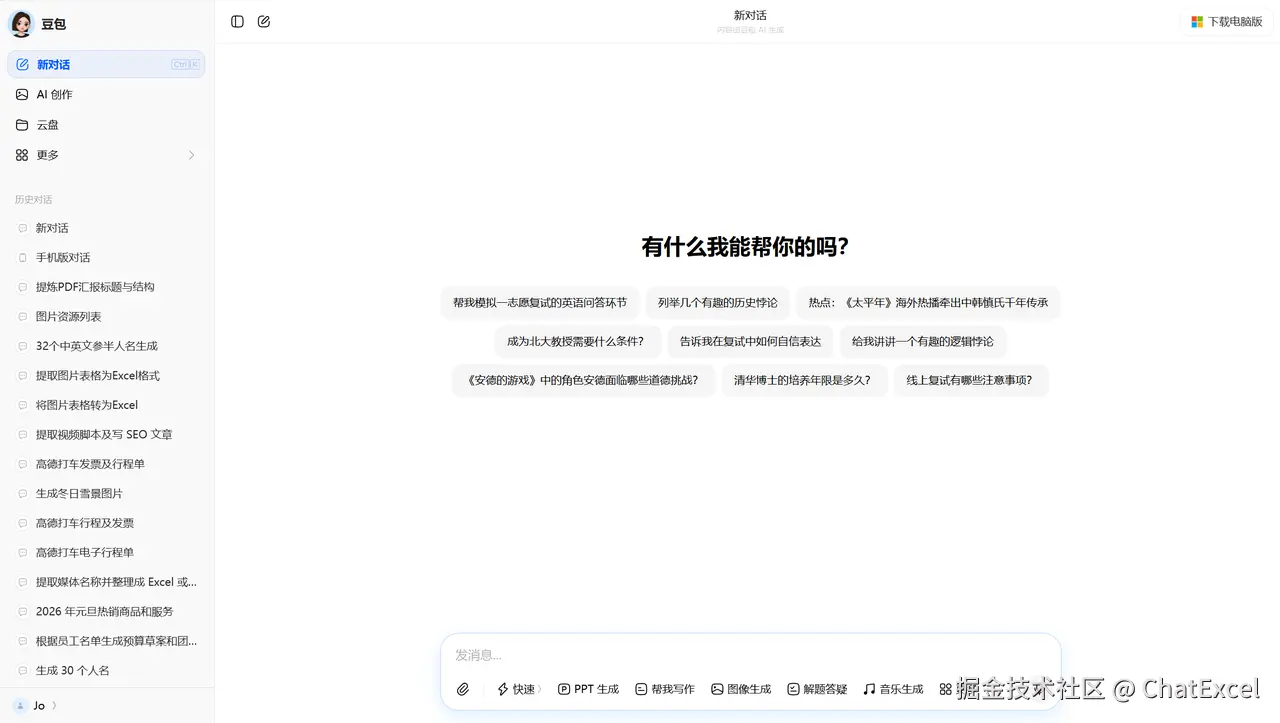Click the new chat pencil icon in top bar
This screenshot has height=723, width=1280.
(x=264, y=21)
